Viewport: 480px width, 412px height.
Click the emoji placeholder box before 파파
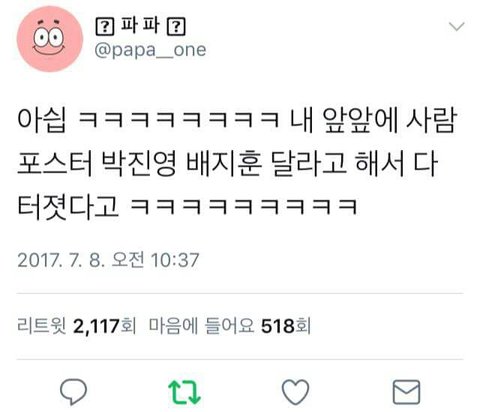(105, 27)
